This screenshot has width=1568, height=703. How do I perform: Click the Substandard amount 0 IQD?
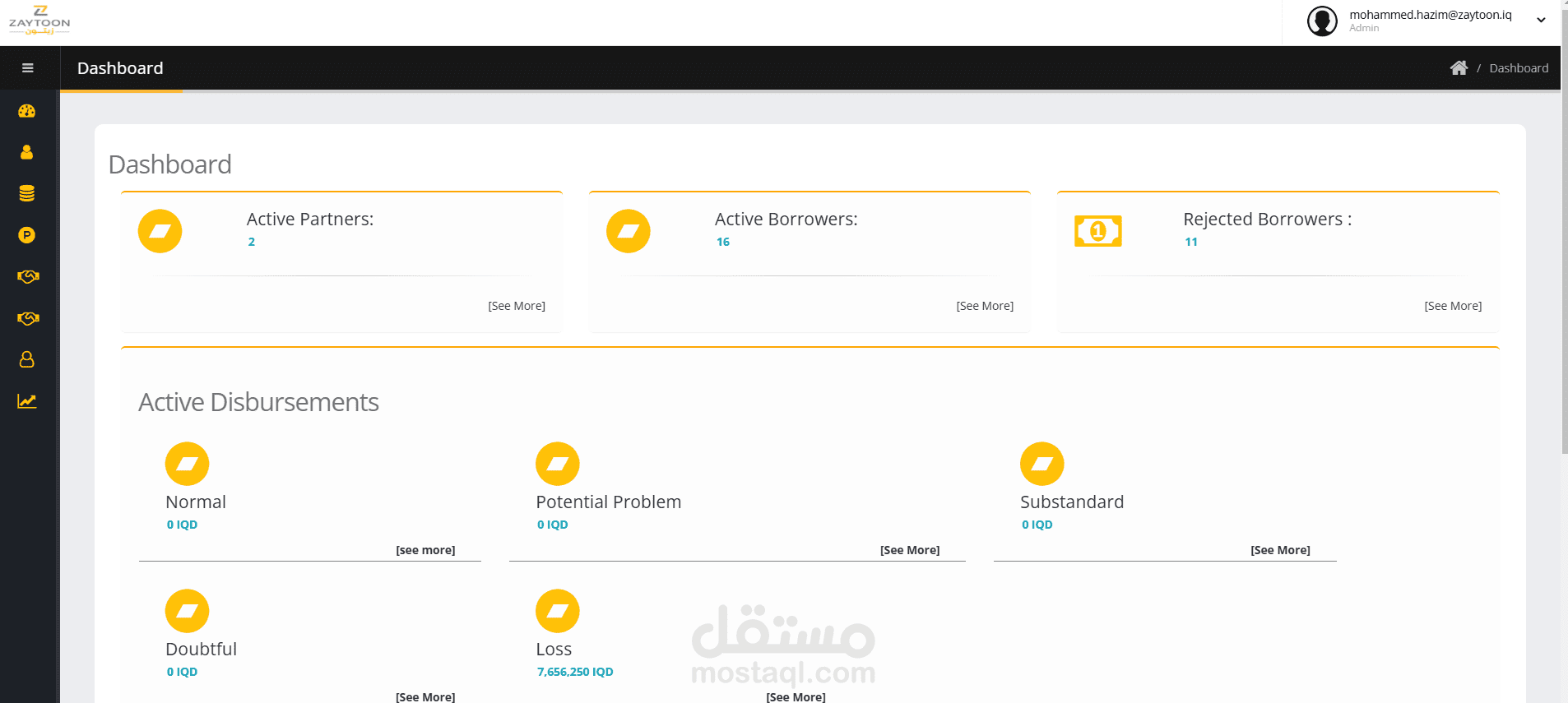pyautogui.click(x=1037, y=525)
